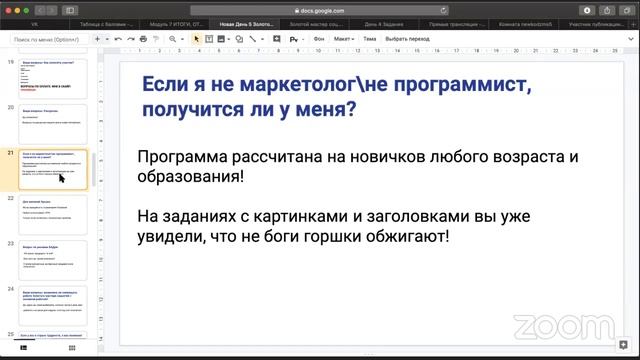640x360 pixels.
Task: Redo the last undone action
Action: (131, 39)
